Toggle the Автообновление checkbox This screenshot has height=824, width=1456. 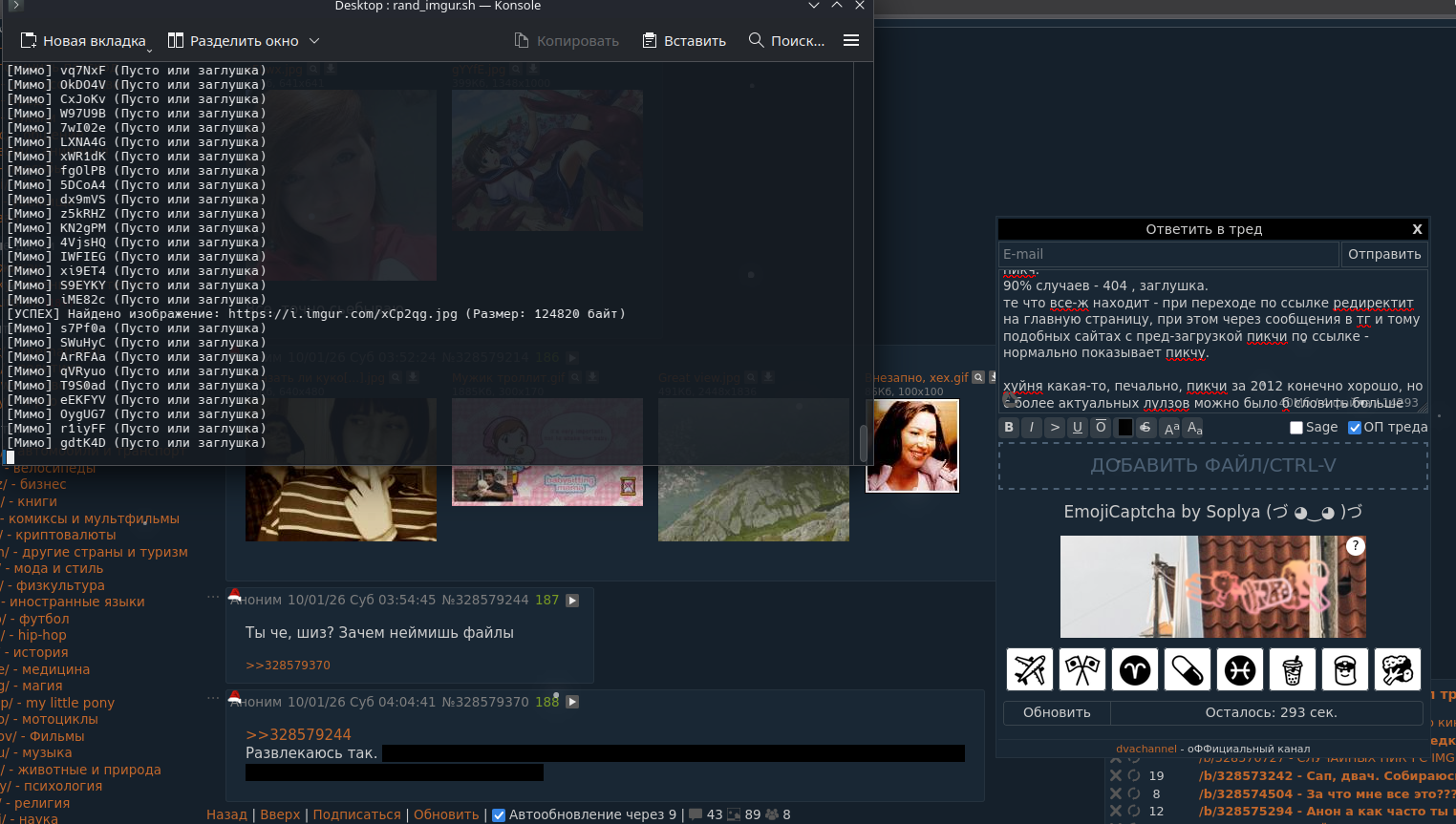[499, 815]
